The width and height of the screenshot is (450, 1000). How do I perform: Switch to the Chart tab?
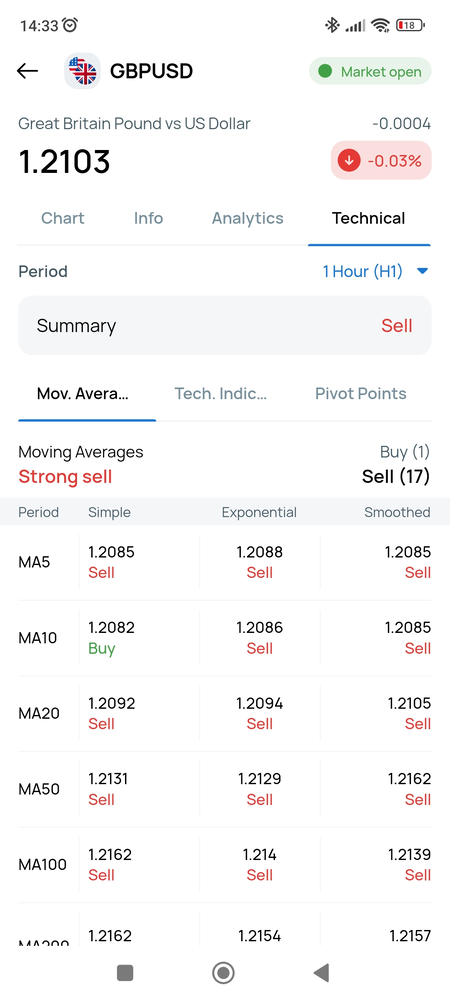point(62,218)
